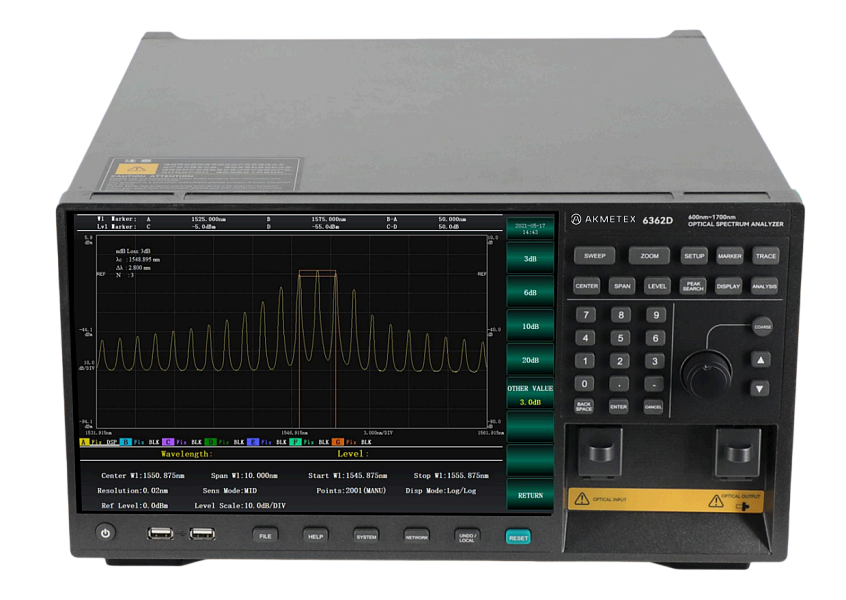Click the Sens Mode:MID readout
The height and width of the screenshot is (600, 846).
click(x=230, y=490)
